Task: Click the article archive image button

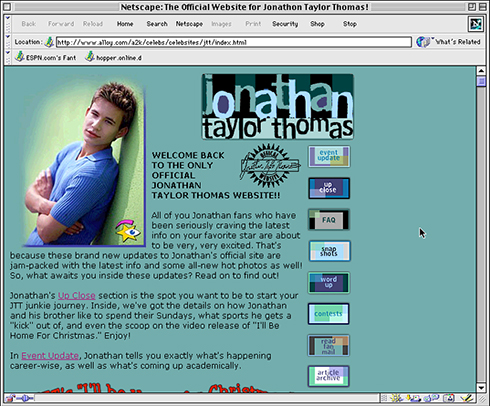Action: pos(329,376)
